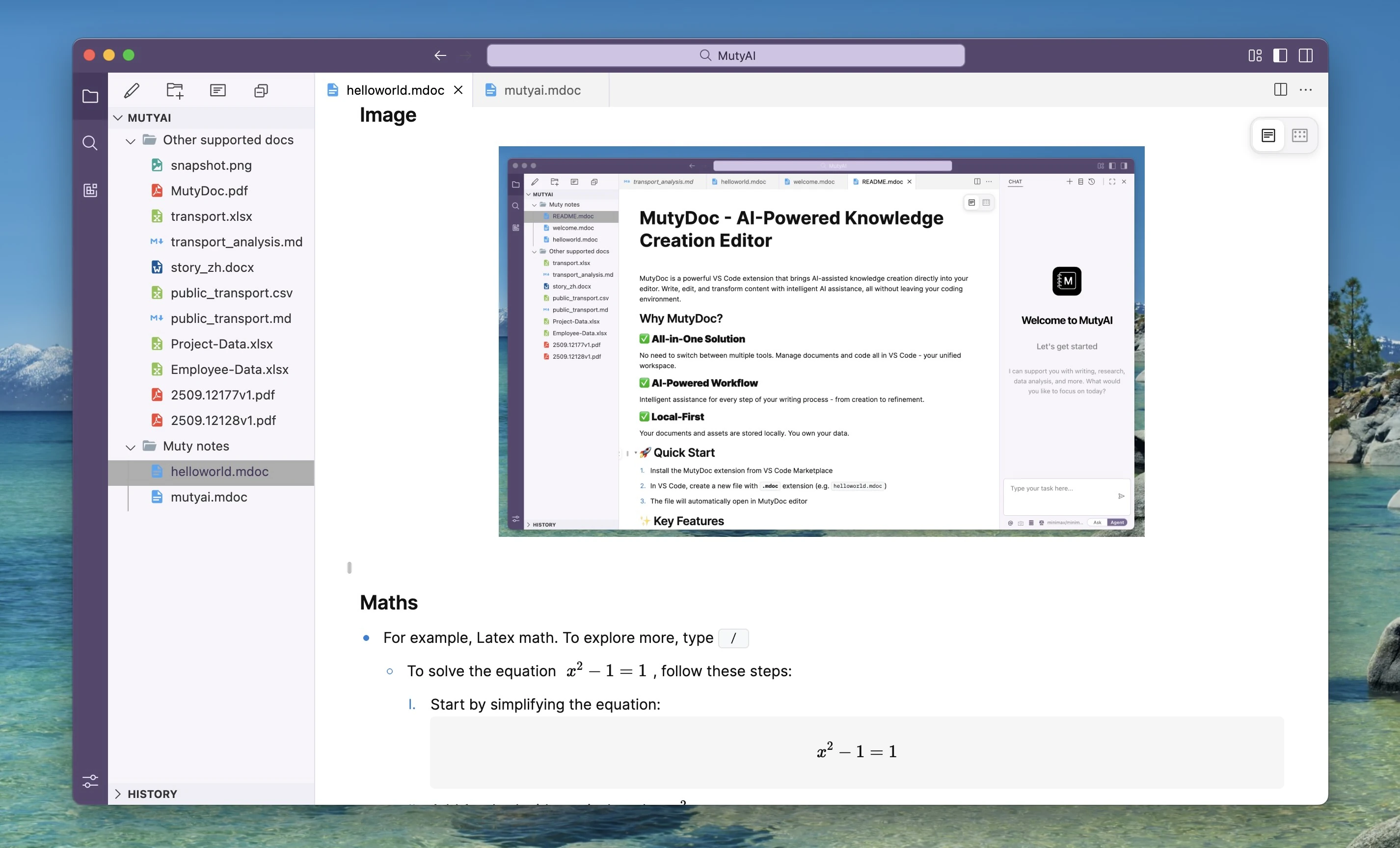Image resolution: width=1400 pixels, height=848 pixels.
Task: Close the helloworld.mdoc tab
Action: tap(458, 90)
